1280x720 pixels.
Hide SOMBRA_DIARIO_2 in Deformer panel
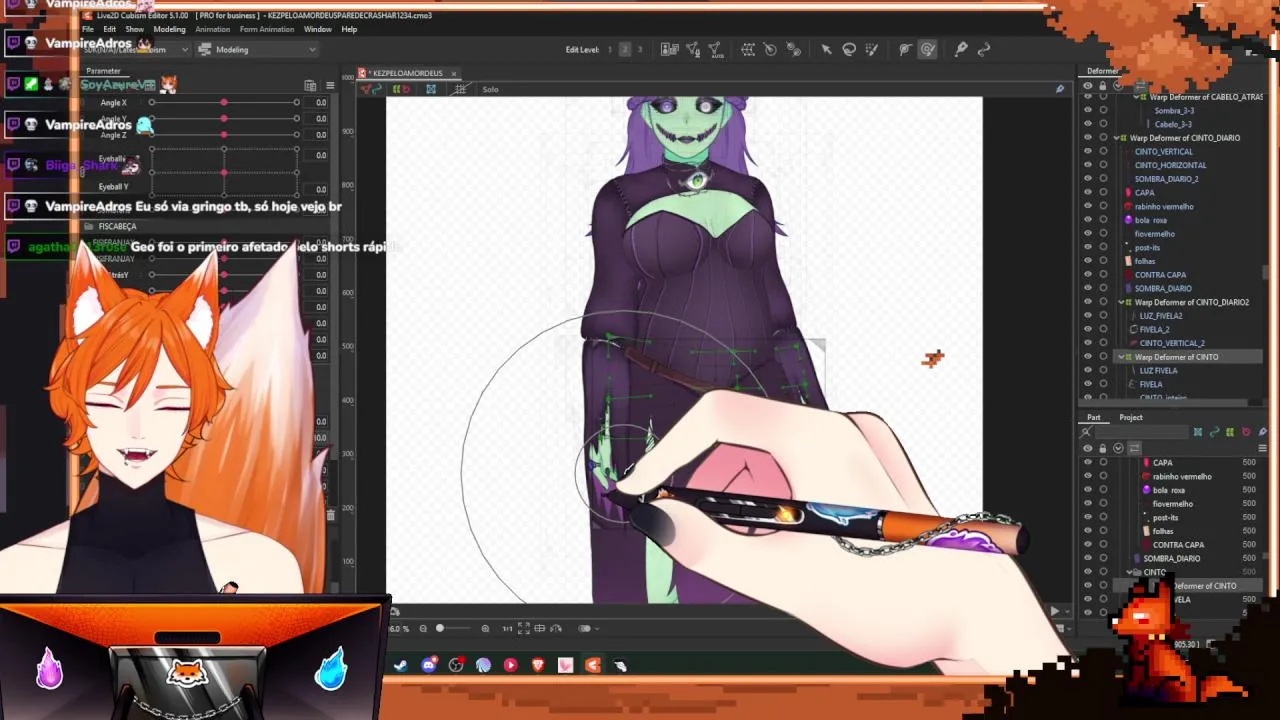pos(1088,179)
